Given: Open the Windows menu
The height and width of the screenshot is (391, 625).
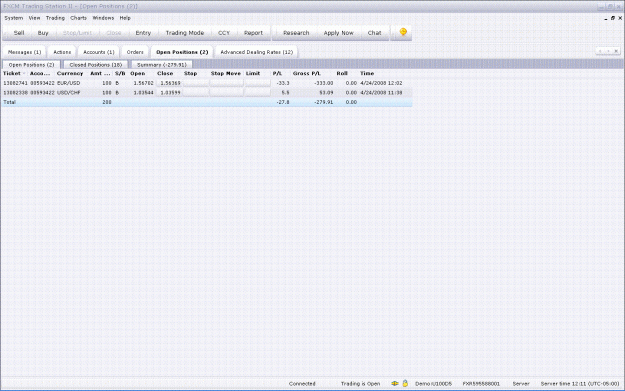Looking at the screenshot, I should [103, 18].
